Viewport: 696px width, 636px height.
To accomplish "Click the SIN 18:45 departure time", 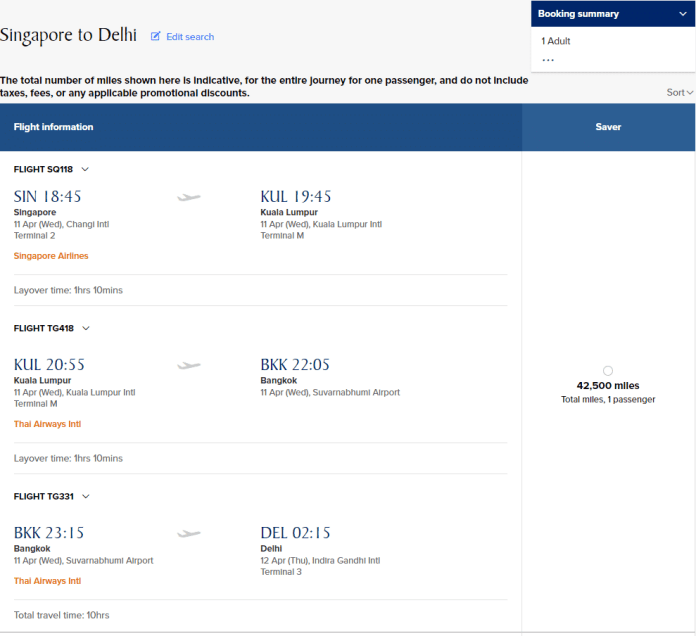I will pos(47,196).
